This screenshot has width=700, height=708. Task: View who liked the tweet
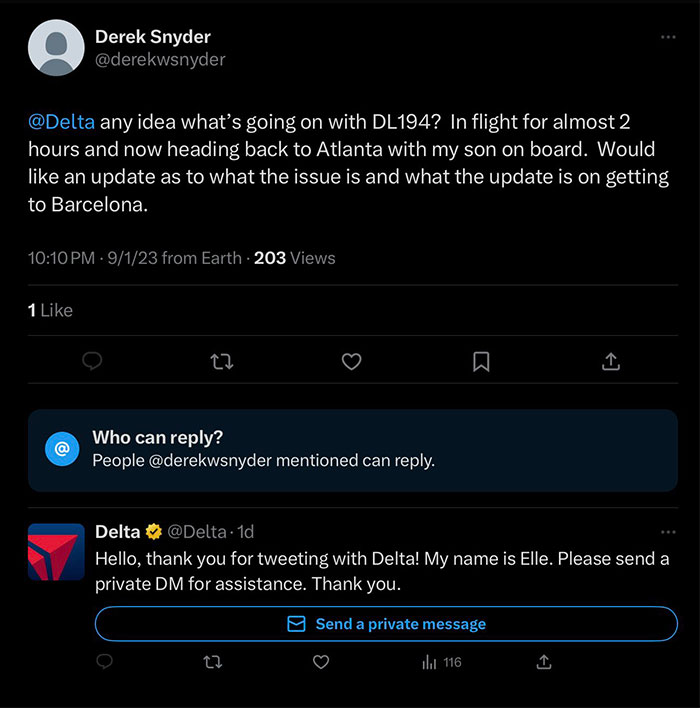(50, 310)
